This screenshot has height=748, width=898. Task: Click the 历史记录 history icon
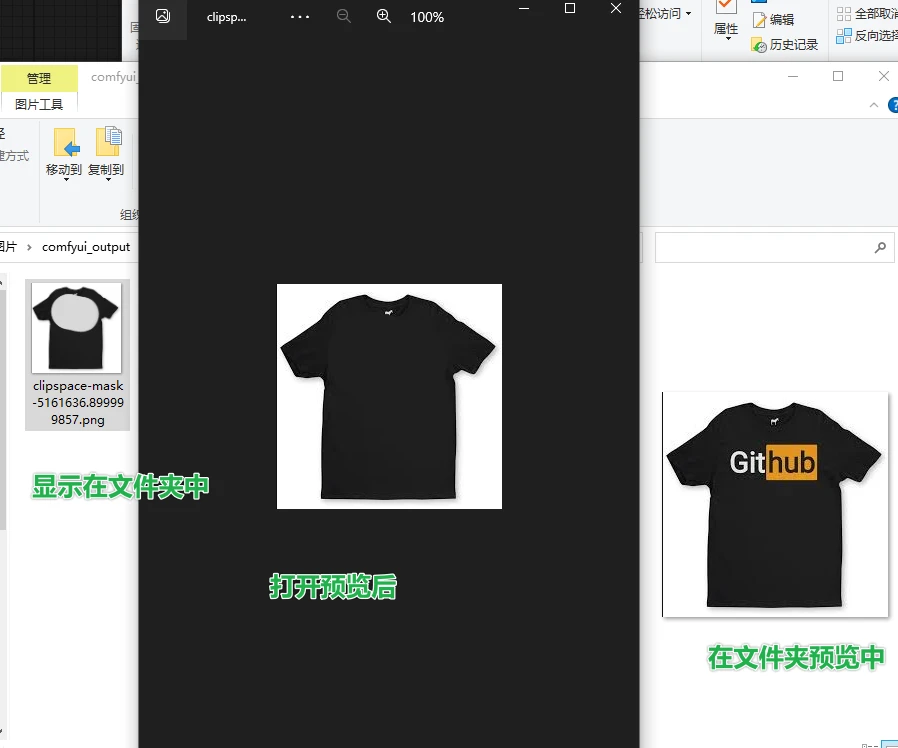[x=760, y=45]
